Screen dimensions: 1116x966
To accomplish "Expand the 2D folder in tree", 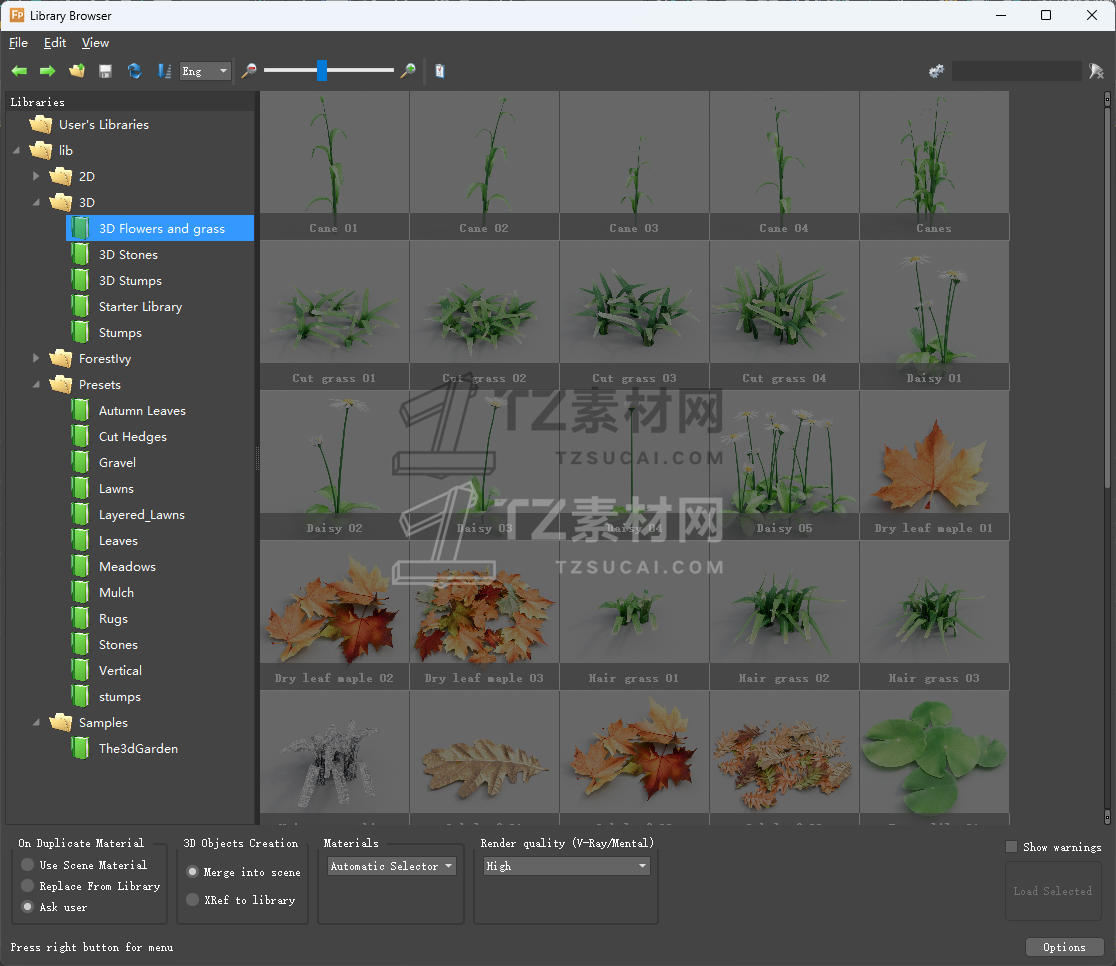I will [37, 176].
